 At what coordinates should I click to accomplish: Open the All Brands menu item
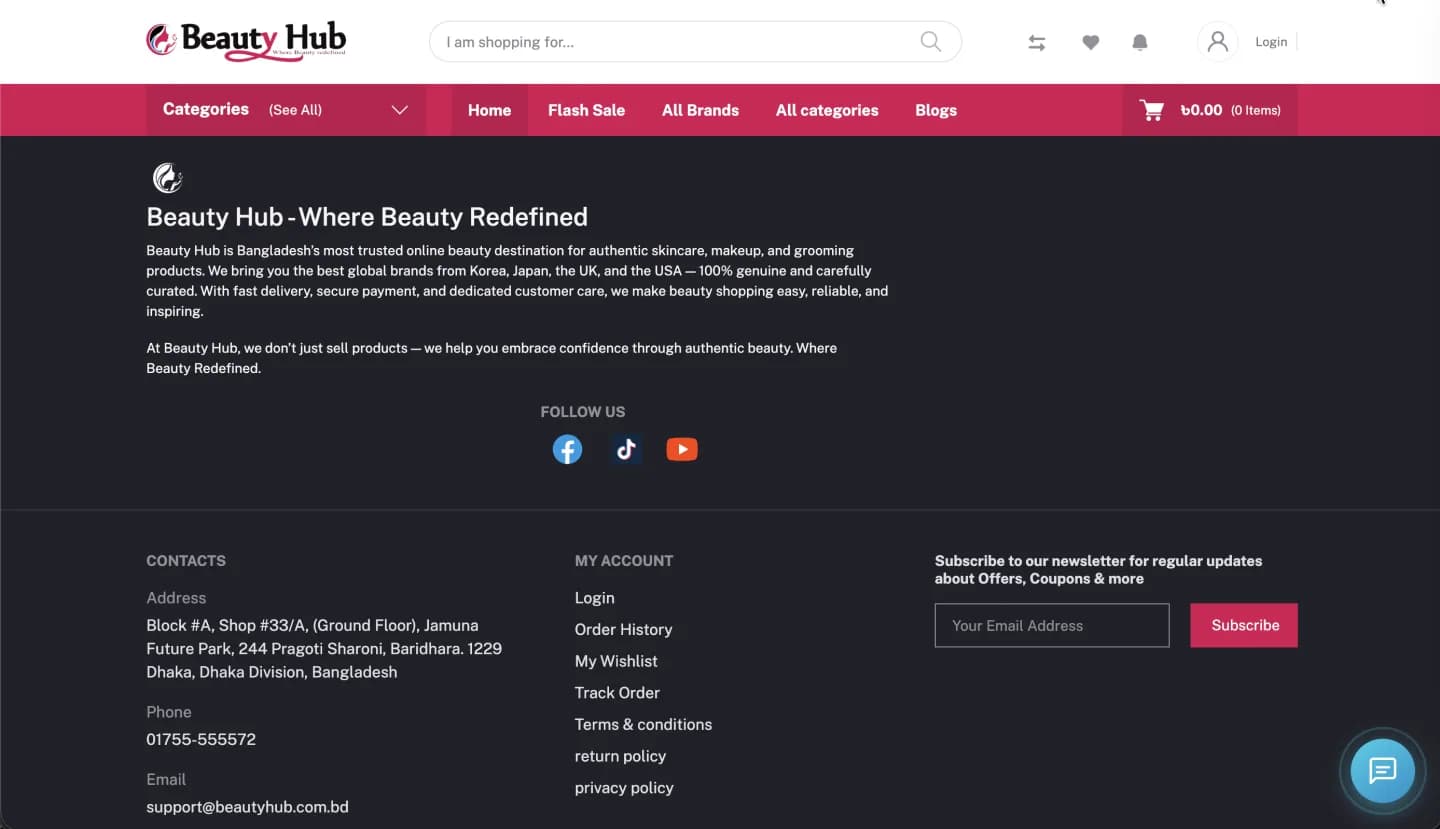click(700, 110)
